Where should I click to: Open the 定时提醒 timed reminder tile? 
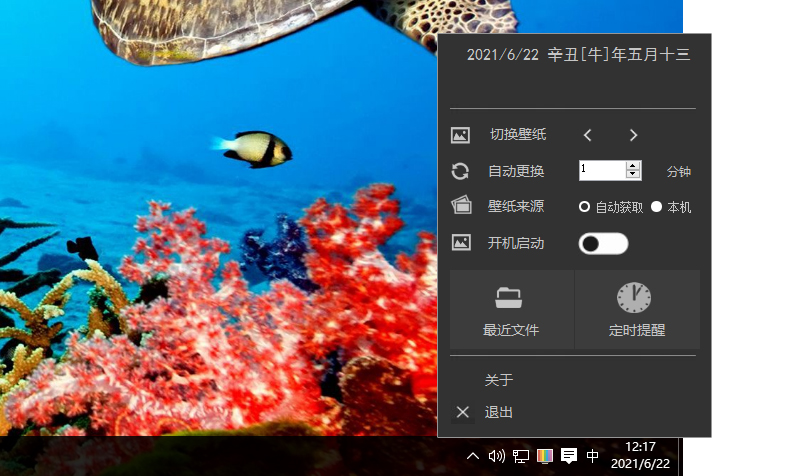(637, 310)
